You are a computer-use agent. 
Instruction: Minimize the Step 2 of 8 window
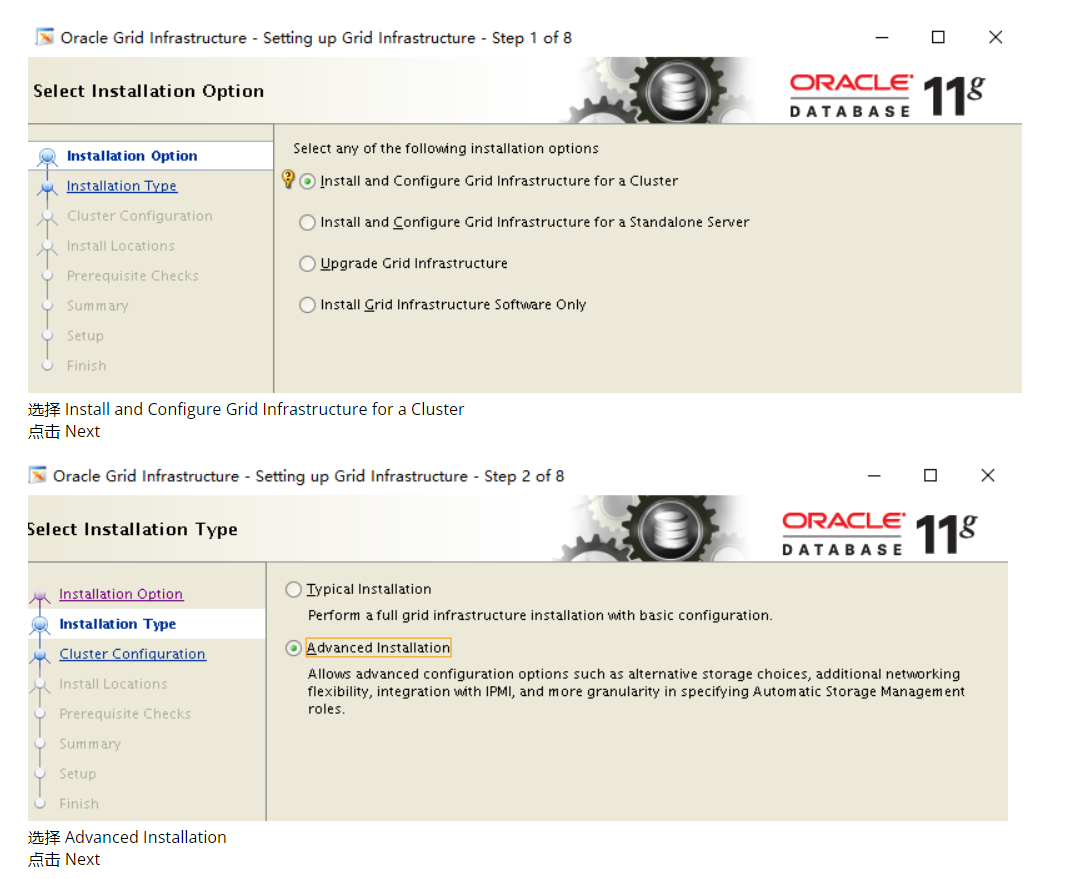874,476
